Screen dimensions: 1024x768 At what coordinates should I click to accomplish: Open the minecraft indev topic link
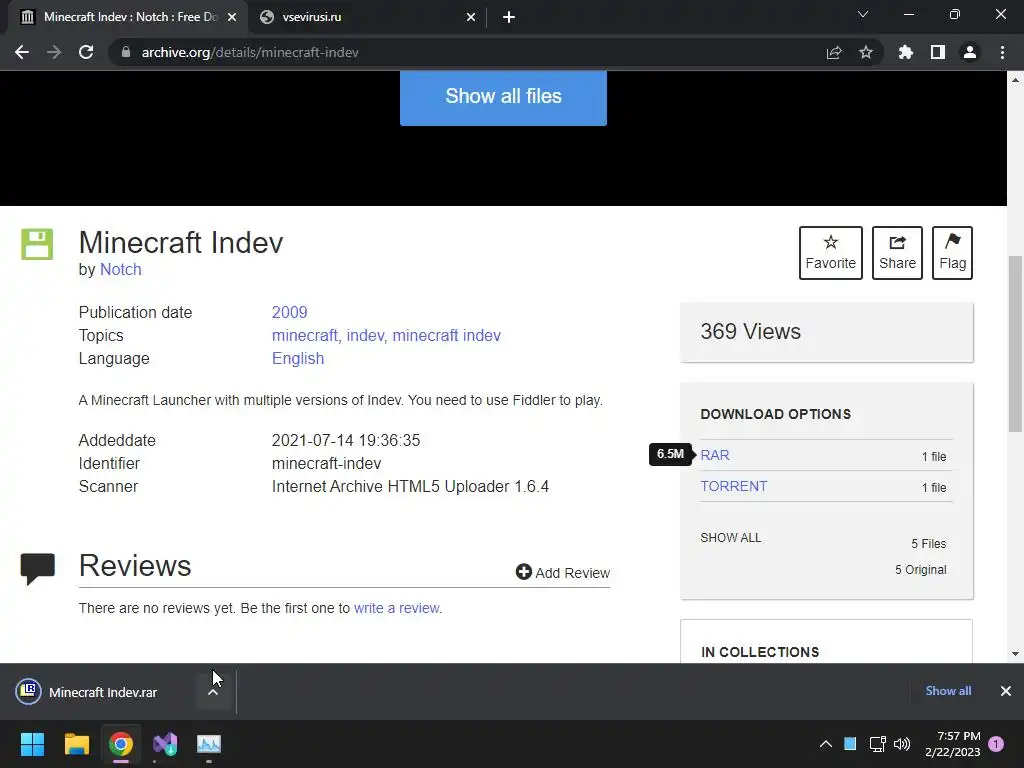[x=447, y=335]
